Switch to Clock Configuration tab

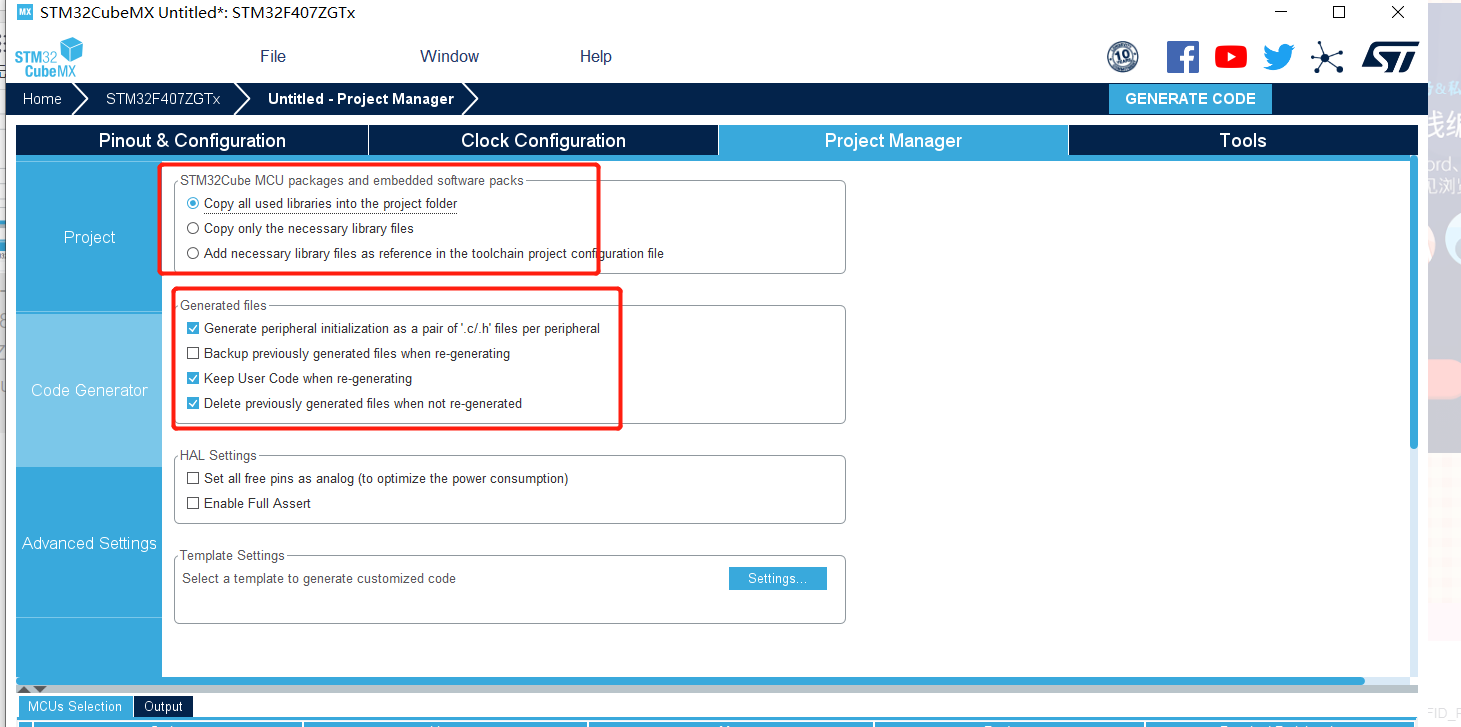pyautogui.click(x=543, y=140)
